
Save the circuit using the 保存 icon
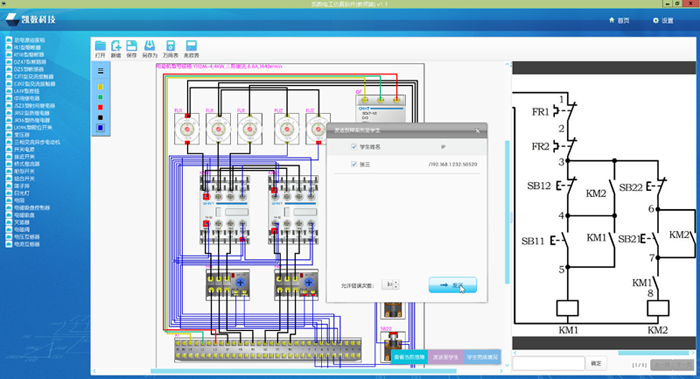pyautogui.click(x=131, y=49)
